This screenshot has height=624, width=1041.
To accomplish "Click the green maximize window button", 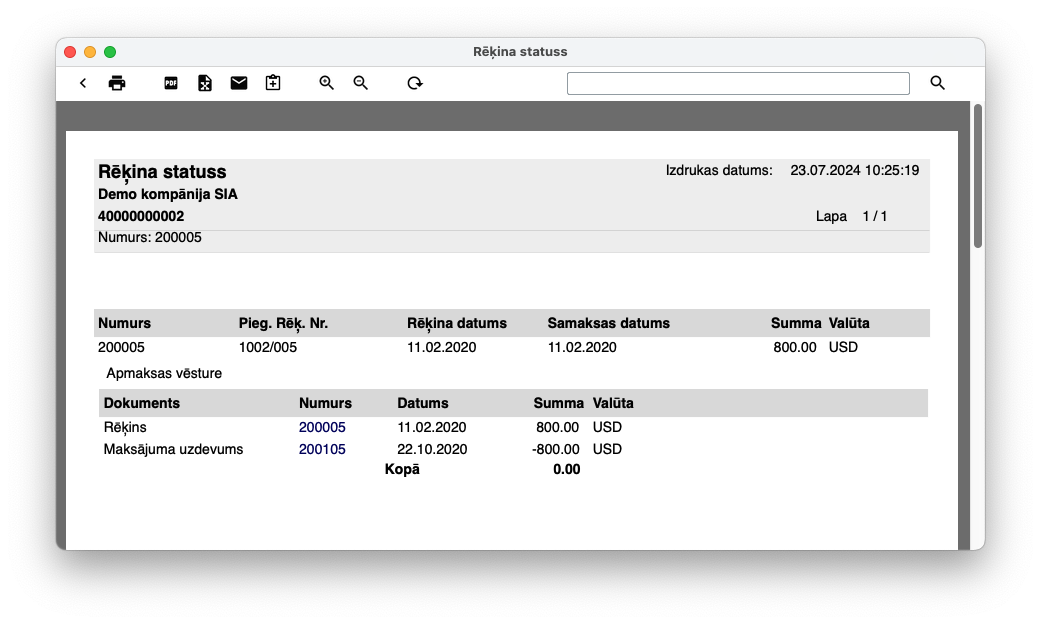I will tap(110, 52).
